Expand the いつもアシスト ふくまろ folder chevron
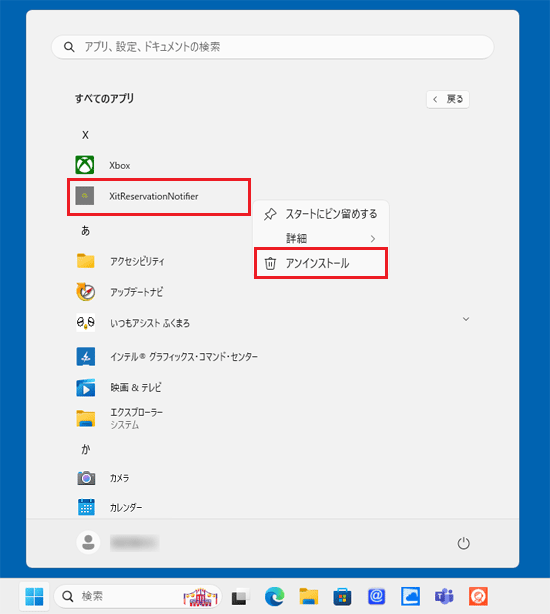 466,319
